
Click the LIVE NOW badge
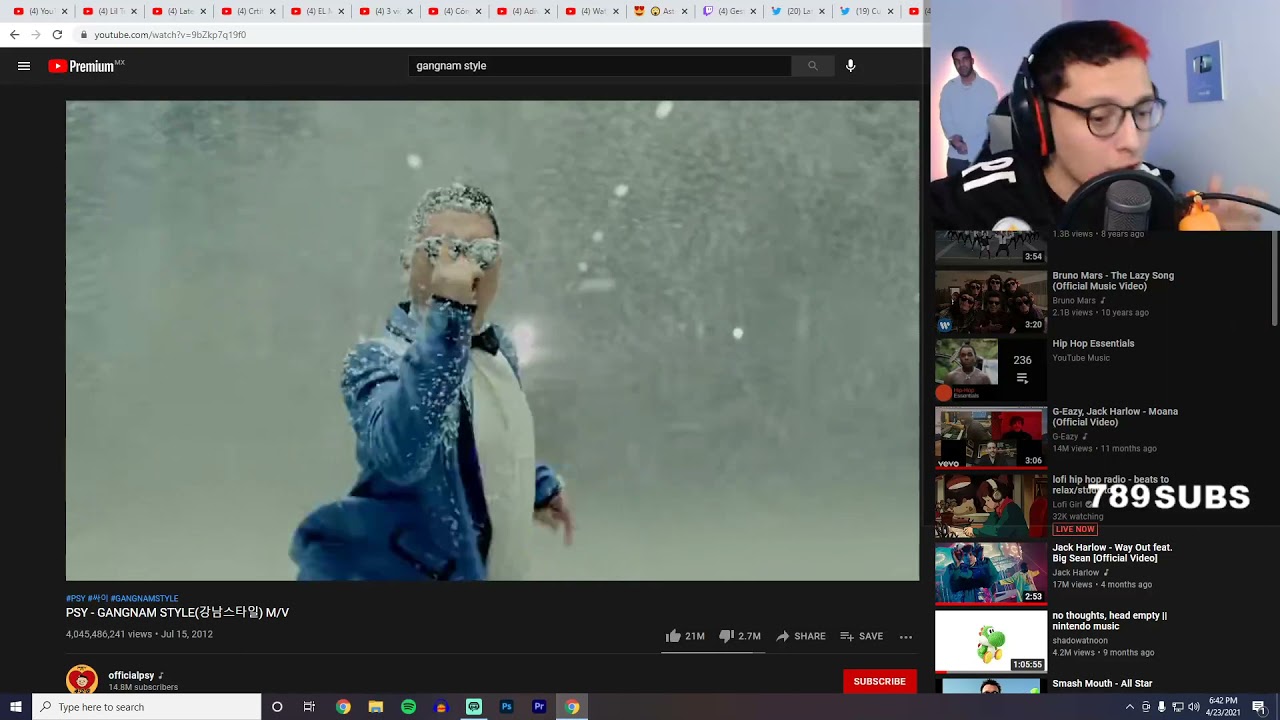coord(1075,529)
